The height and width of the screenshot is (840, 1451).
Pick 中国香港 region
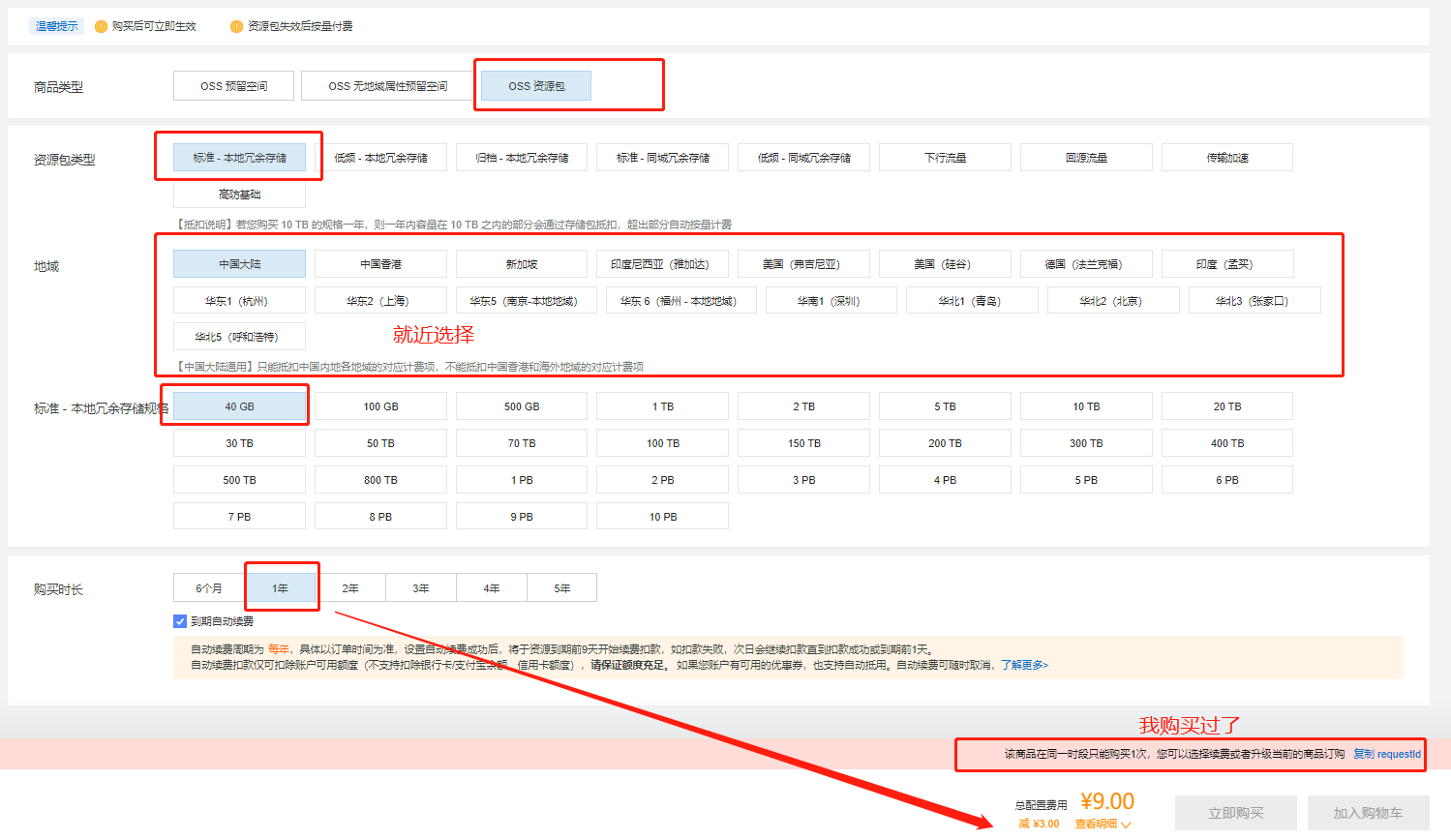380,264
